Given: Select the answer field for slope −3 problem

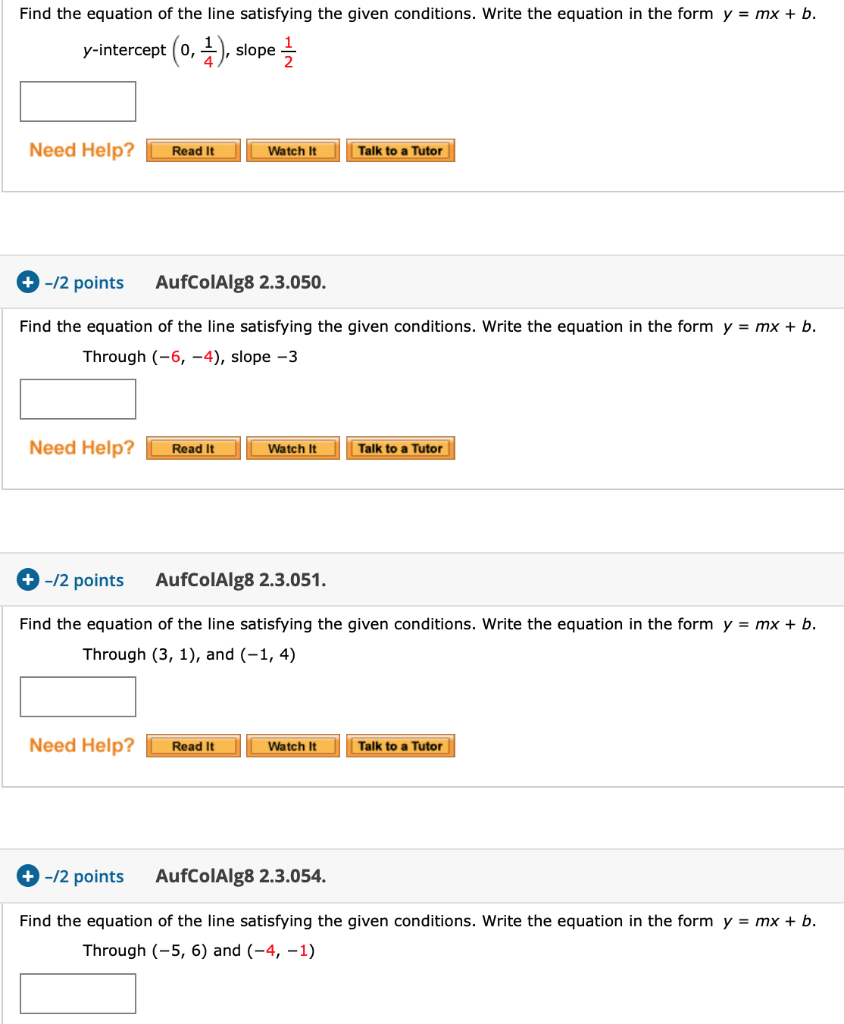Looking at the screenshot, I should pos(78,398).
